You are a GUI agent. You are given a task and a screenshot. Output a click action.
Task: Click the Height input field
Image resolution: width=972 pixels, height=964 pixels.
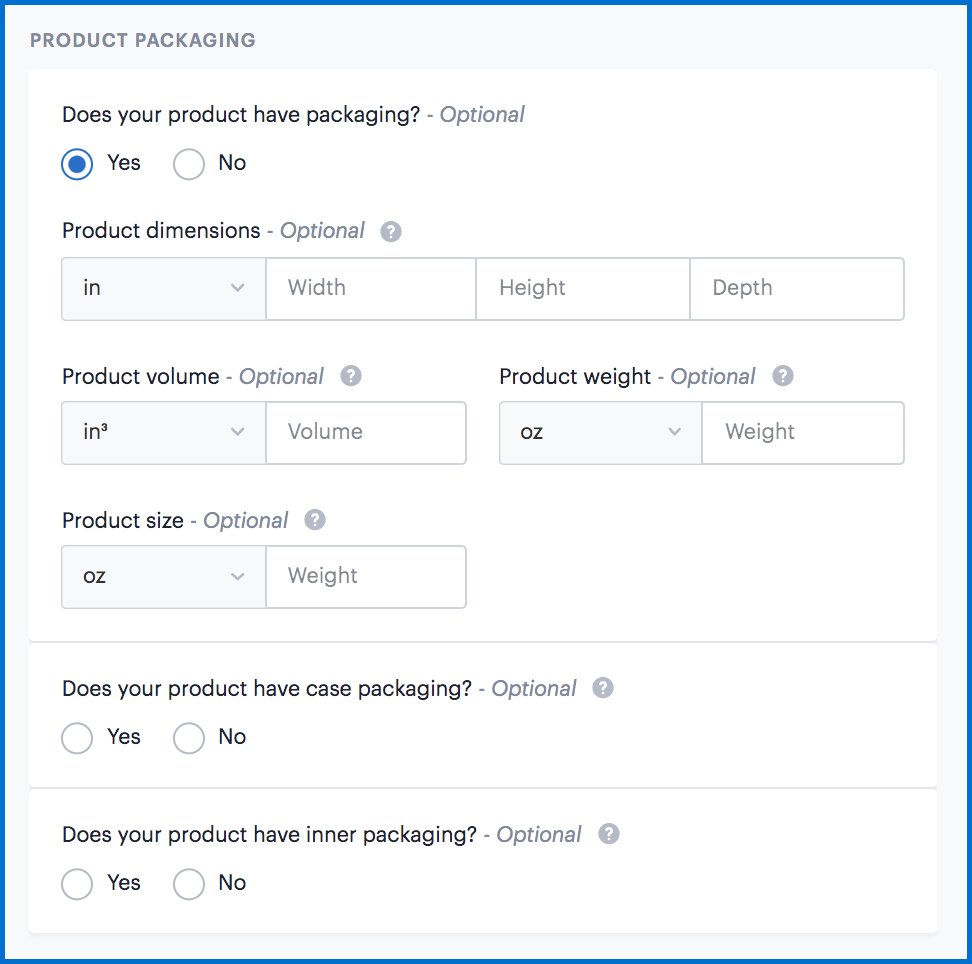click(x=583, y=289)
